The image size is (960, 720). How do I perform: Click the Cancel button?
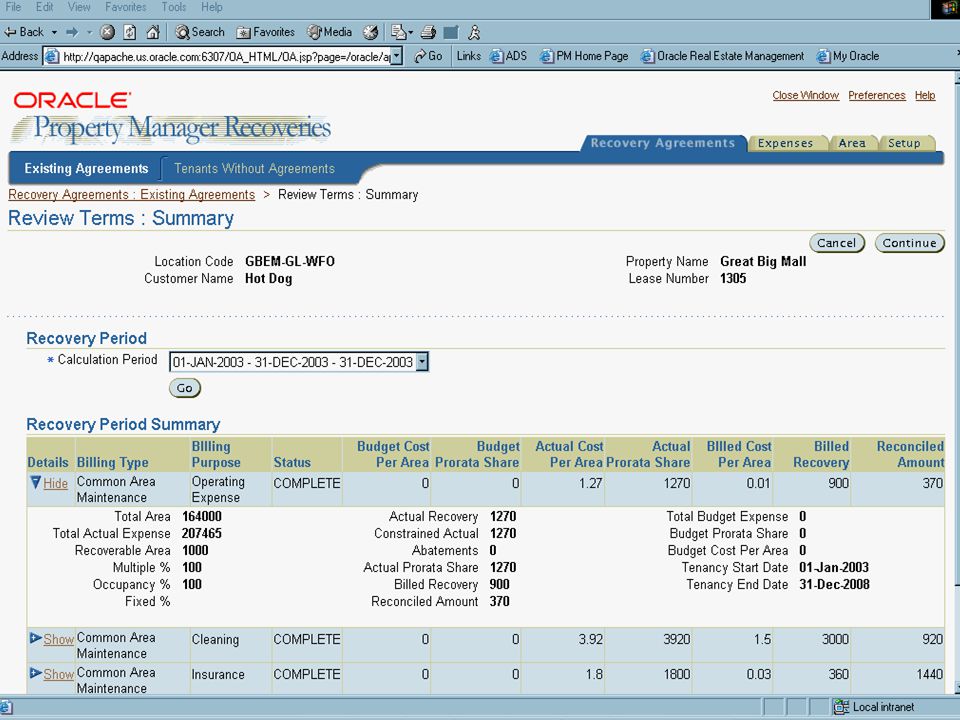(836, 243)
